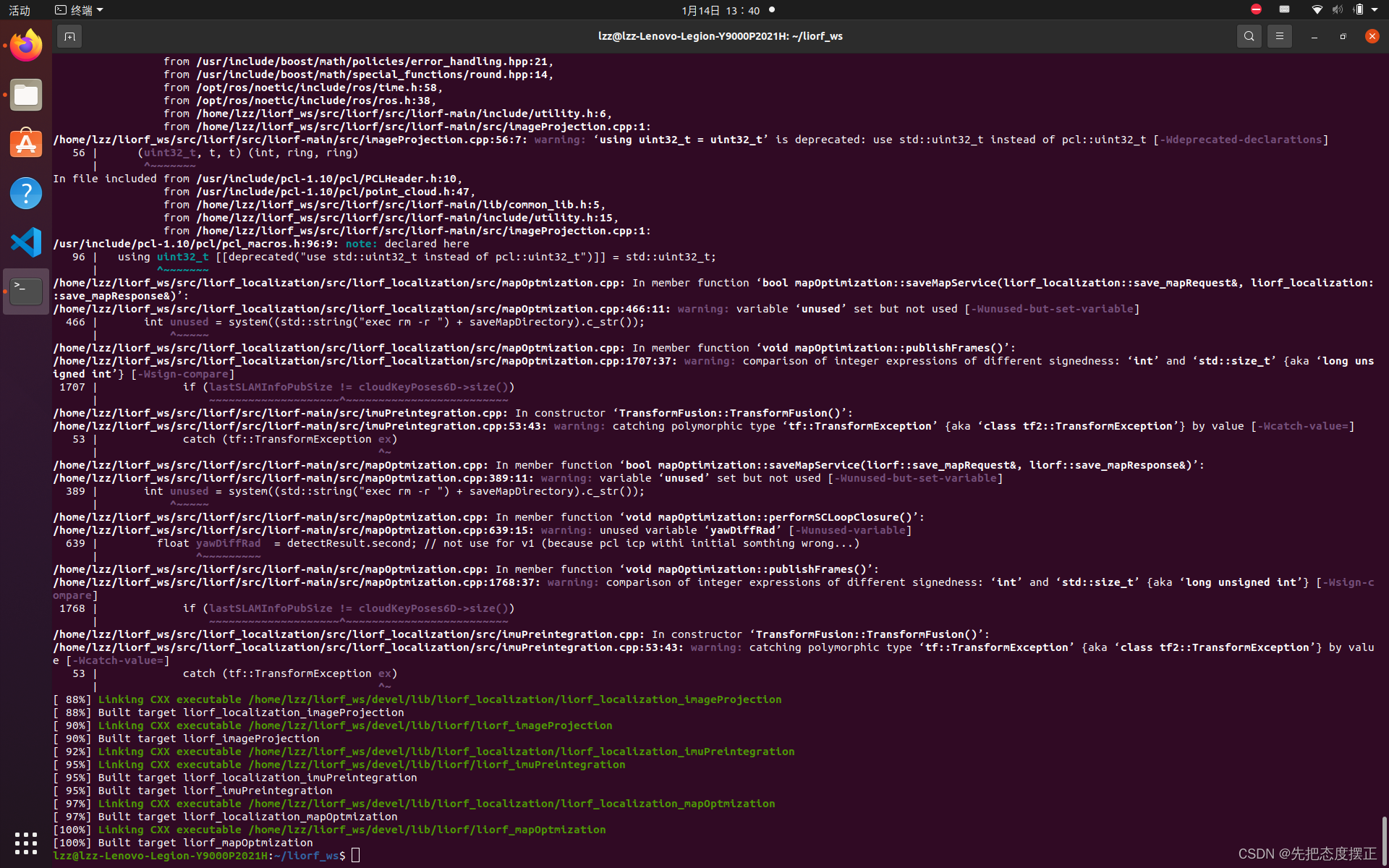Click the Wi-Fi status icon
Viewport: 1389px width, 868px height.
coord(1317,9)
